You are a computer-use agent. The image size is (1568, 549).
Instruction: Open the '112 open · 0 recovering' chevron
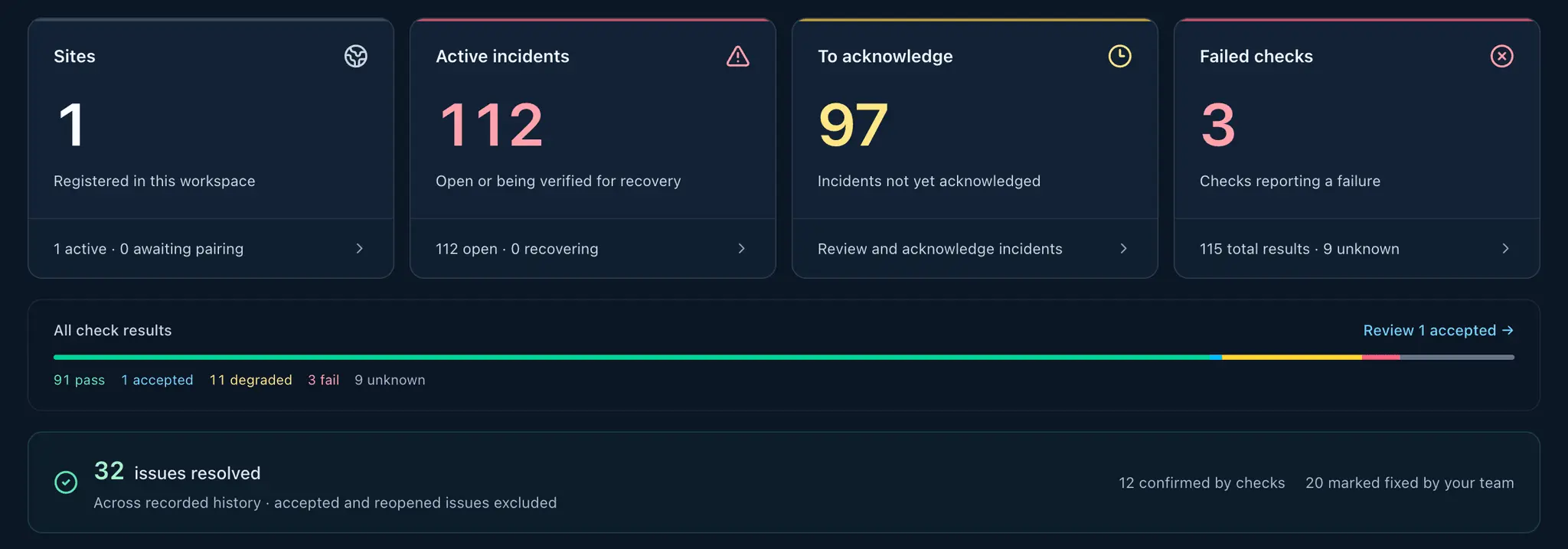coord(741,249)
